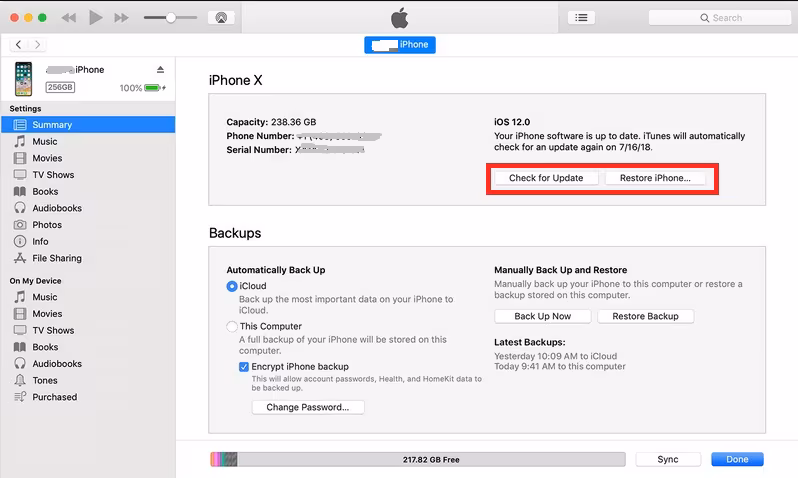Screen dimensions: 798x478
Task: Click the Phone Number label
Action: point(260,136)
